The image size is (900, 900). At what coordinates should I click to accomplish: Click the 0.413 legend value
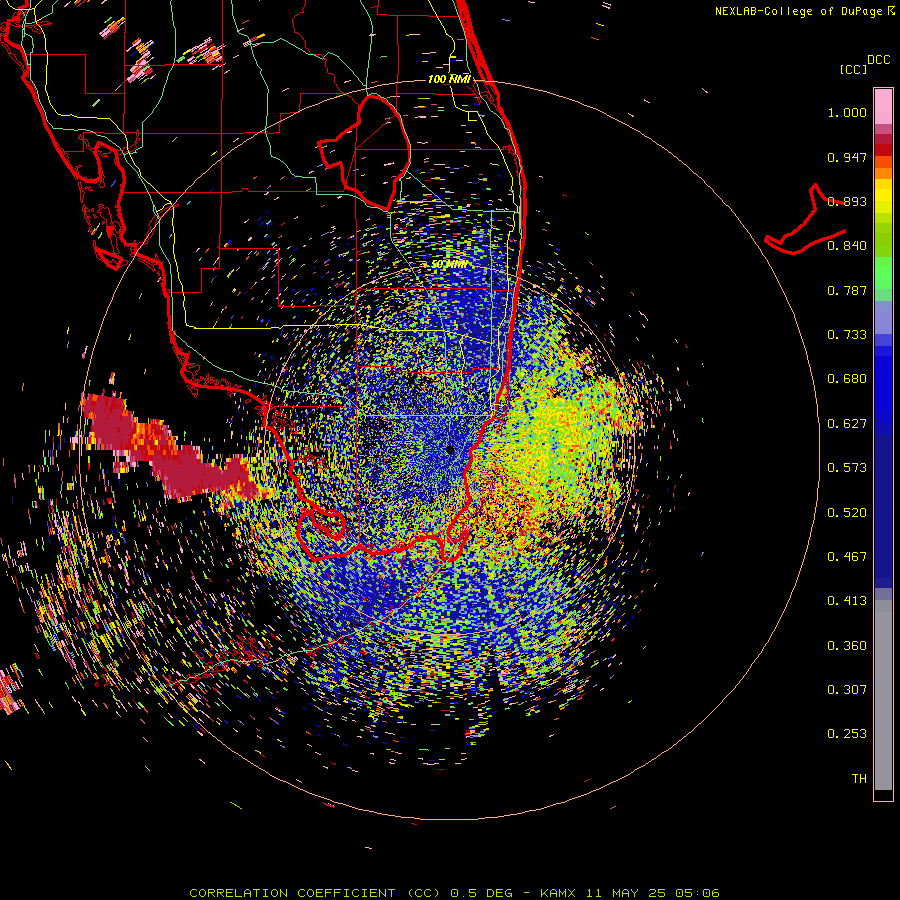coord(847,601)
